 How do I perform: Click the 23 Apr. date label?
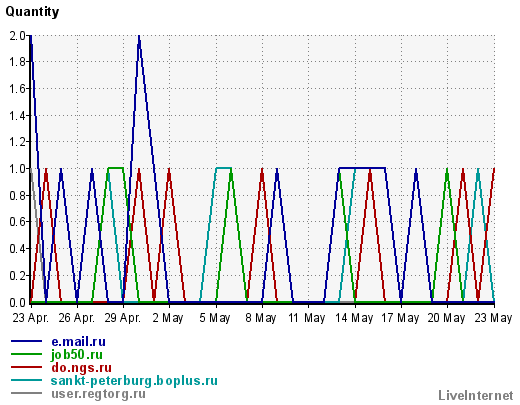31,318
